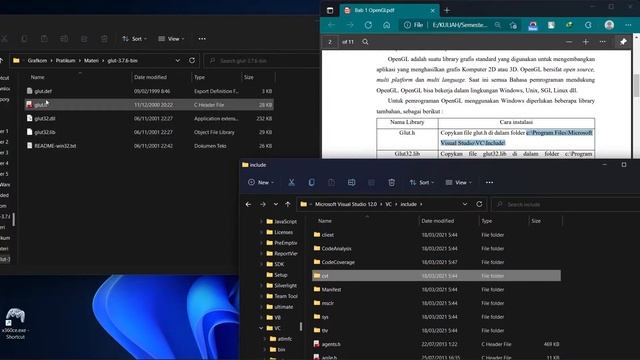Viewport: 640px width, 360px height.
Task: Open browser tab actions menu icon
Action: (x=330, y=10)
